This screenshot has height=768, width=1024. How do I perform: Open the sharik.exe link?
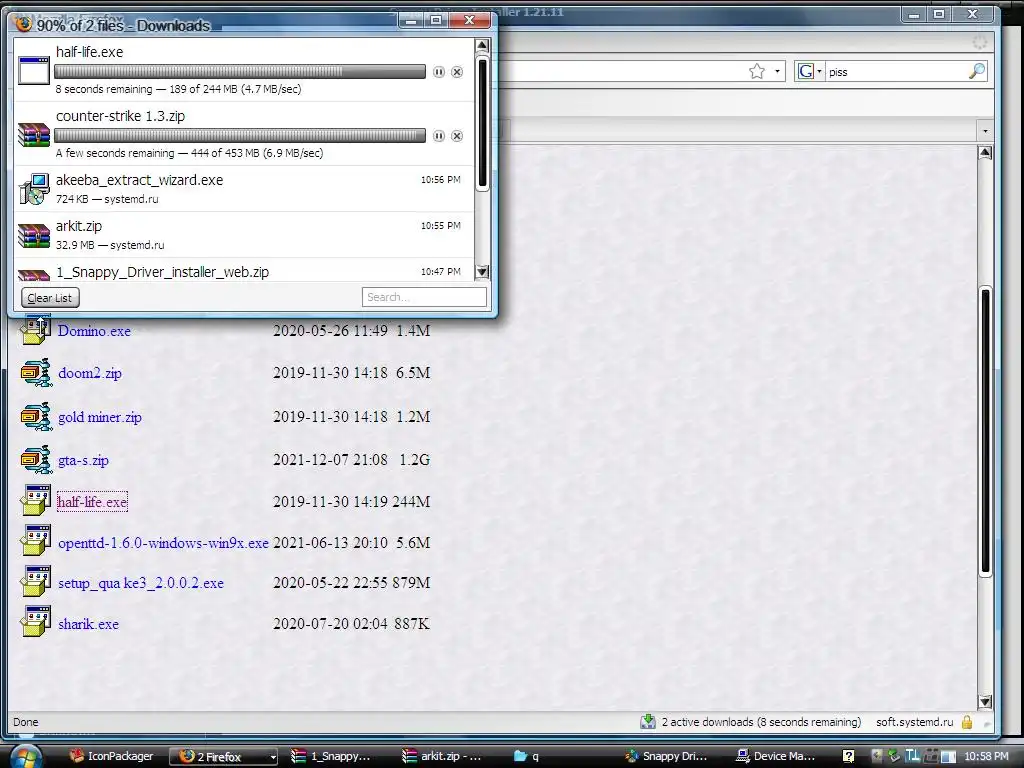88,624
